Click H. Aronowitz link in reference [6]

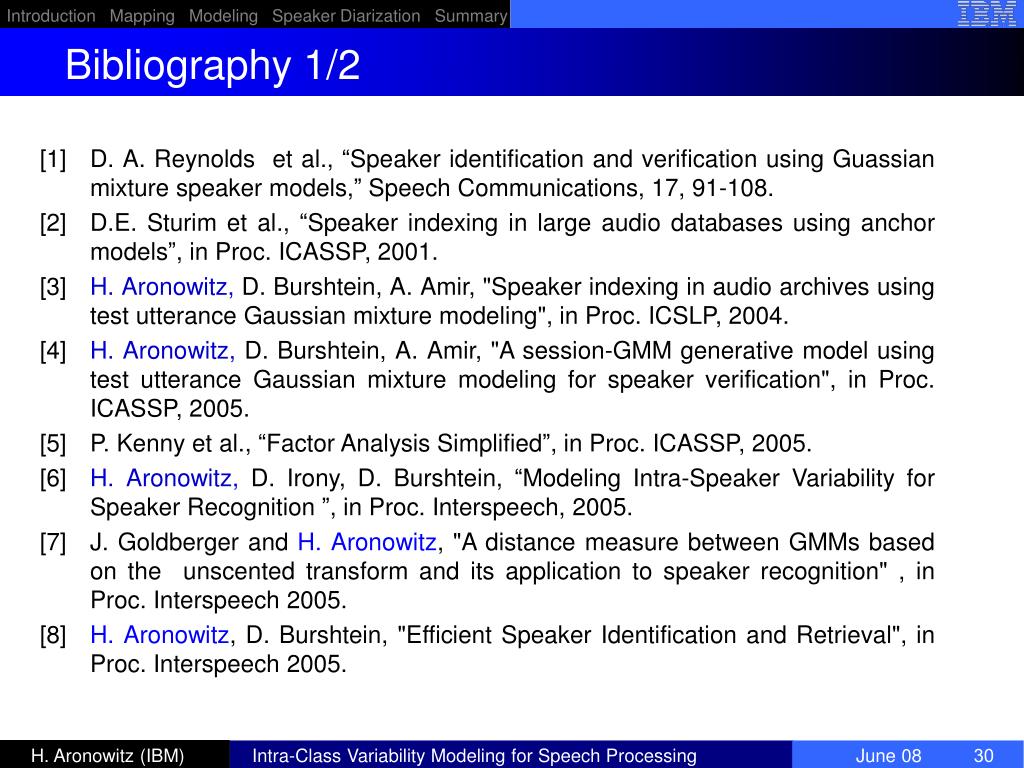pos(164,478)
